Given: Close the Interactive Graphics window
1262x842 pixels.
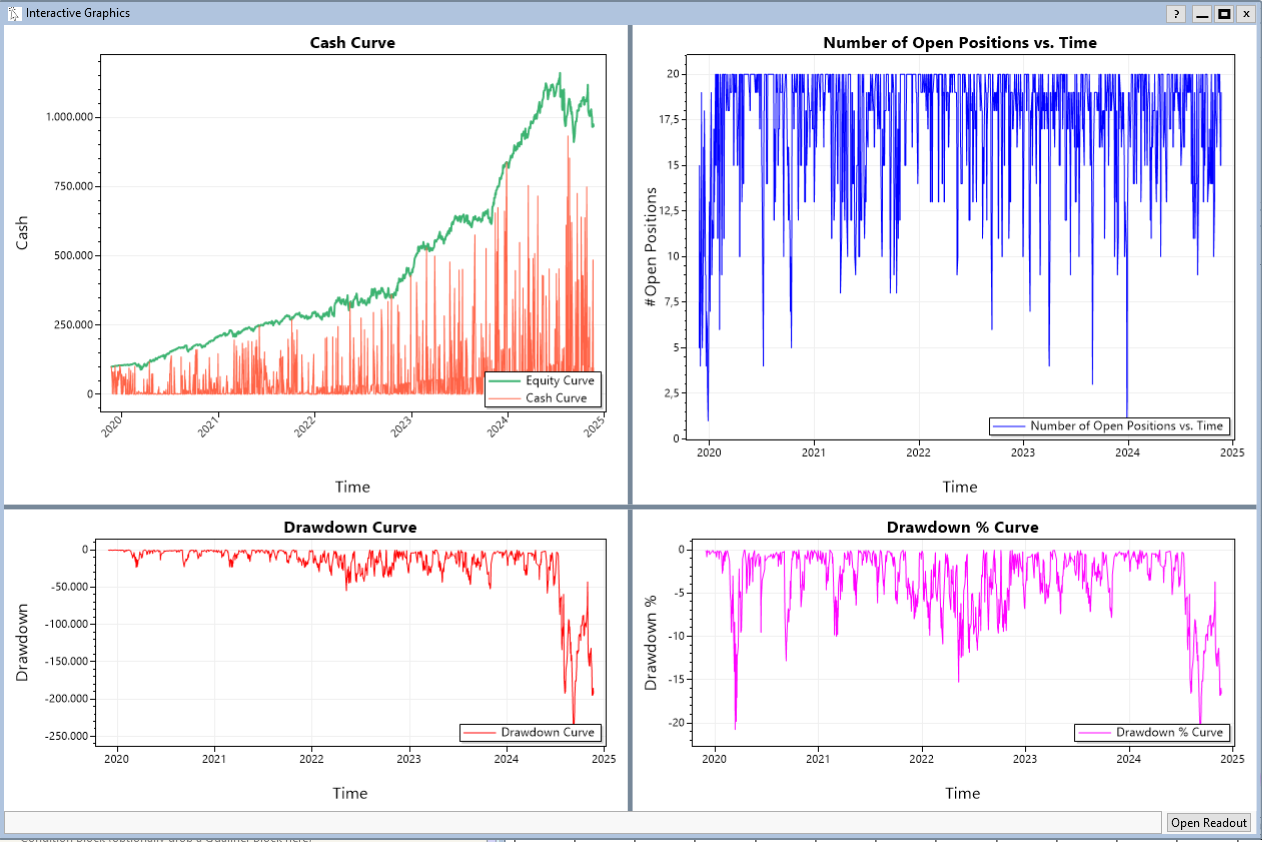Looking at the screenshot, I should pyautogui.click(x=1245, y=14).
